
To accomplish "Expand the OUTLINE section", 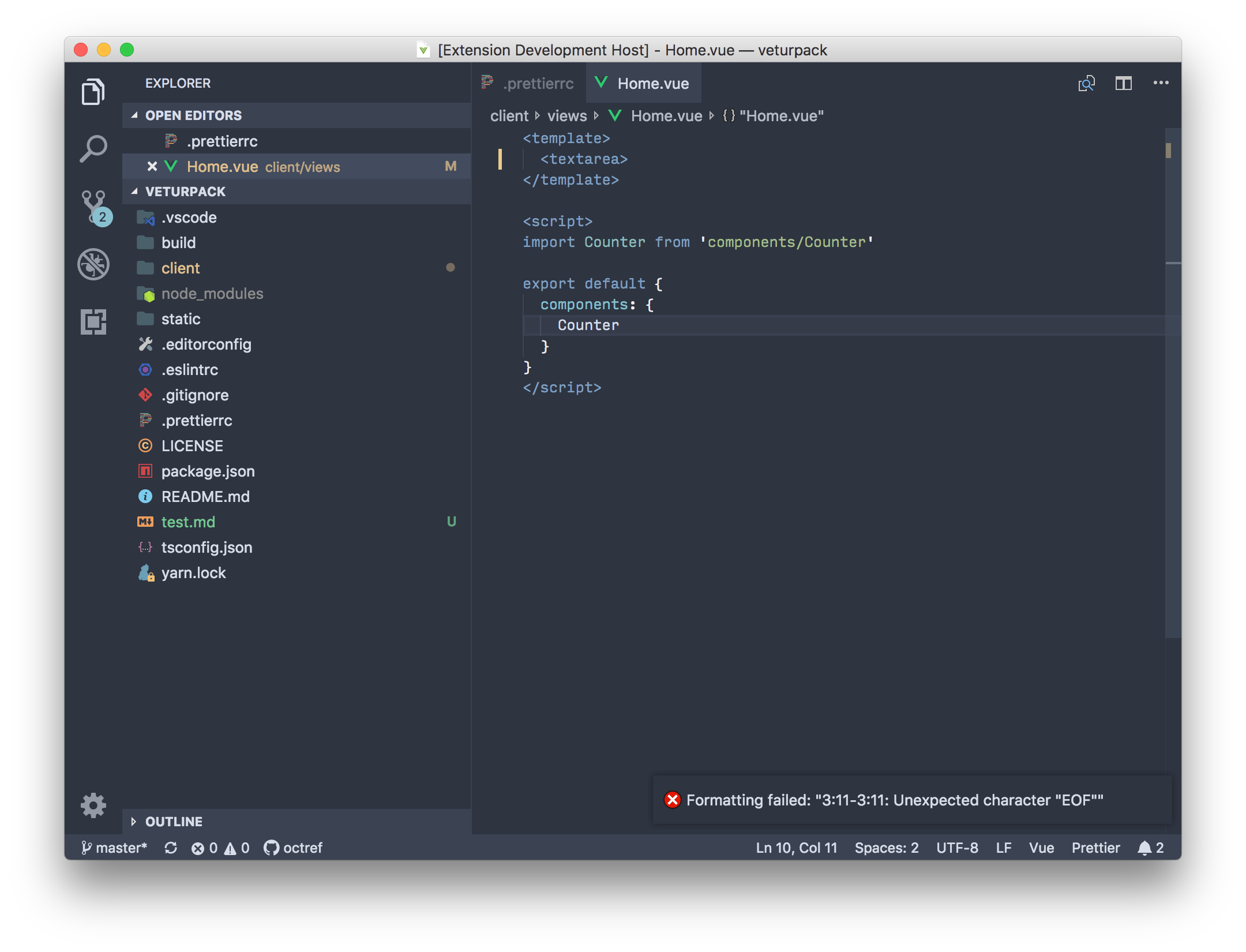I will coord(134,822).
